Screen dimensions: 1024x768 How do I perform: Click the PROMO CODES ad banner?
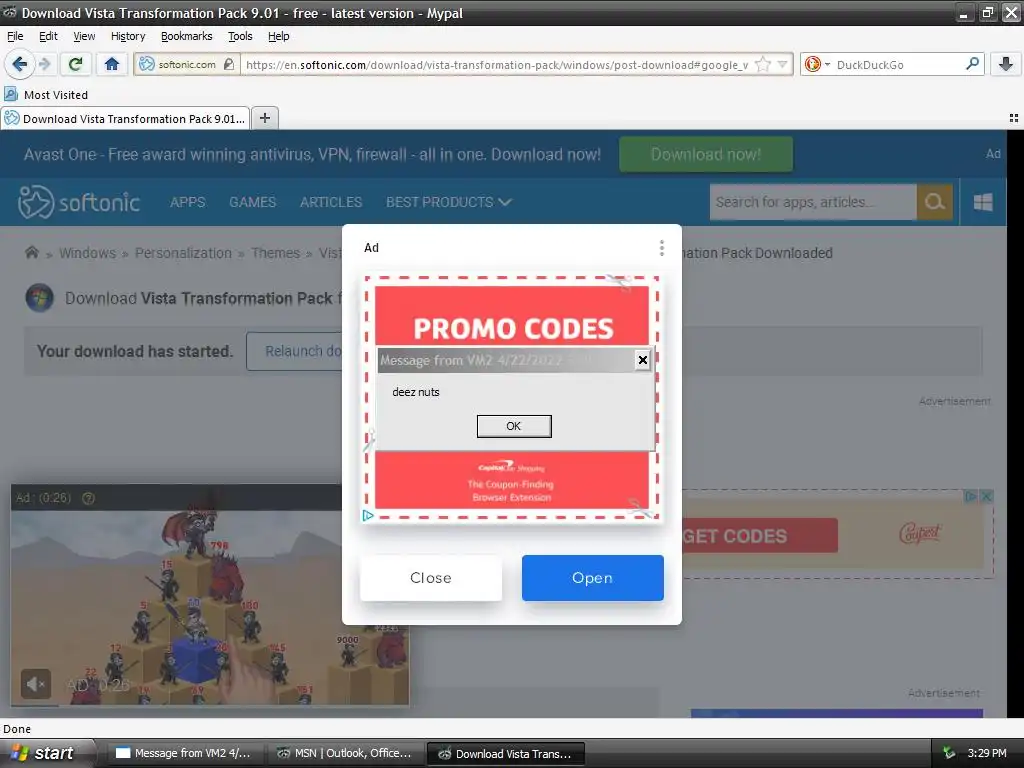[512, 315]
